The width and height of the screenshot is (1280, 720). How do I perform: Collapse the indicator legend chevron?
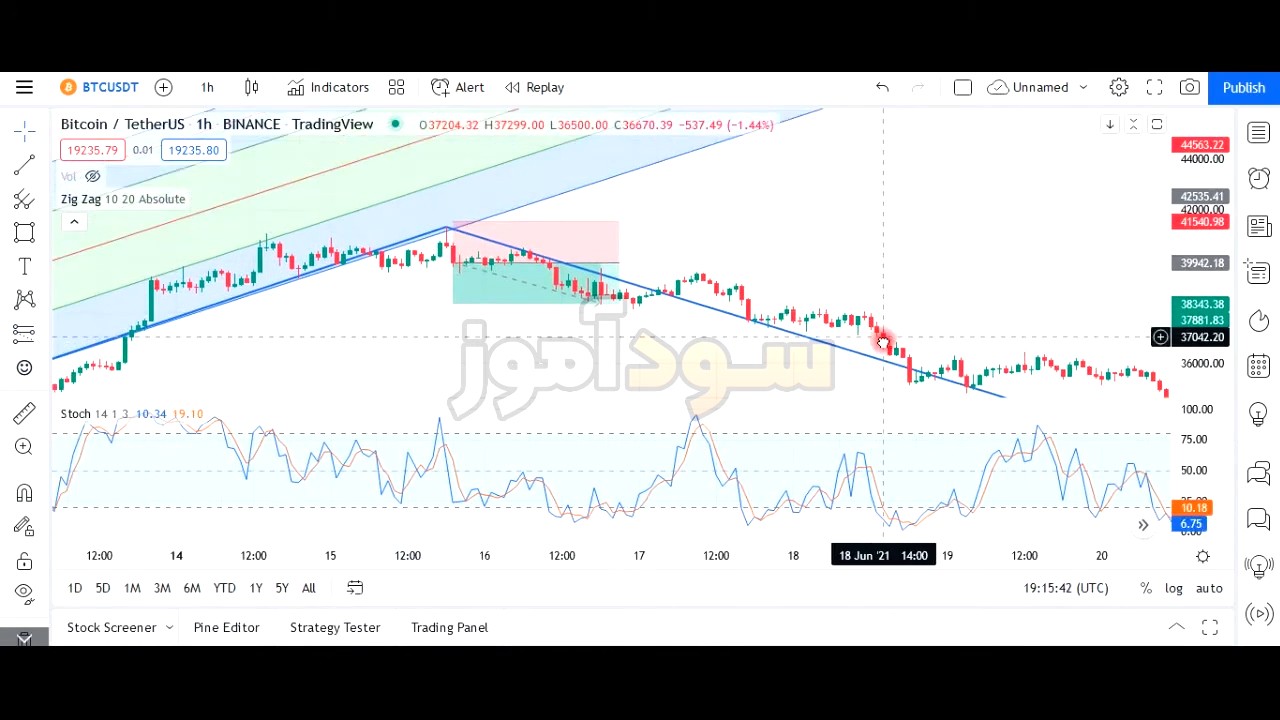[74, 221]
